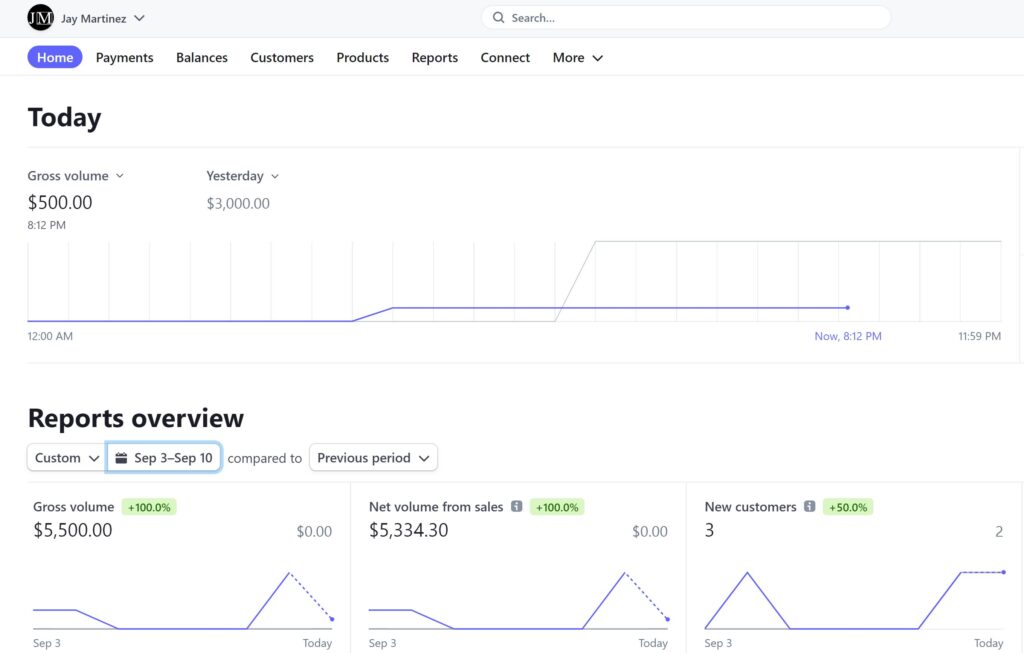Switch to the Balances tab
The height and width of the screenshot is (653, 1024).
(202, 58)
